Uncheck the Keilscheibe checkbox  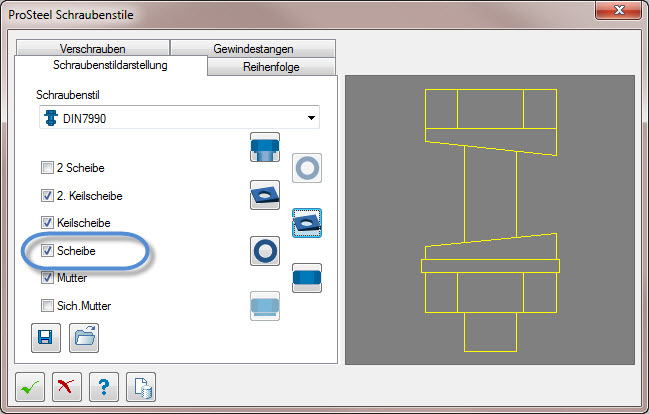pyautogui.click(x=47, y=223)
